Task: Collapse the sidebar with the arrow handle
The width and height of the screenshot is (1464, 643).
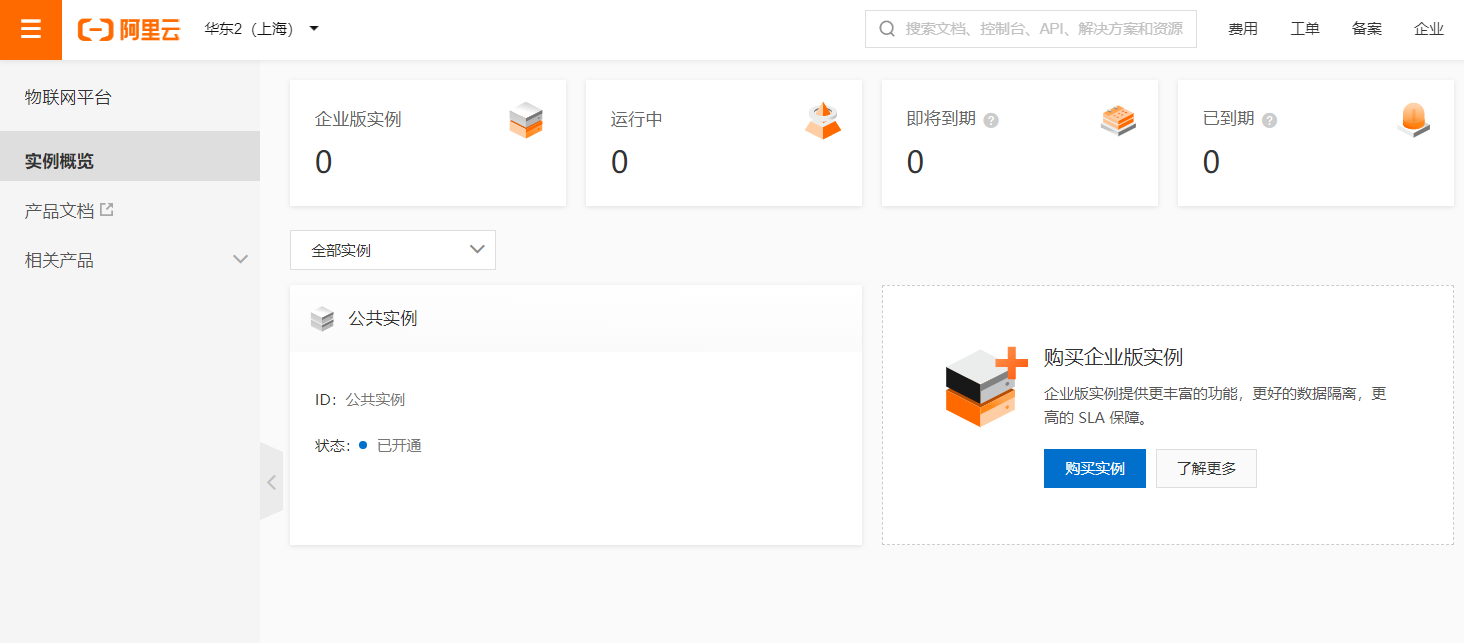Action: click(x=272, y=482)
